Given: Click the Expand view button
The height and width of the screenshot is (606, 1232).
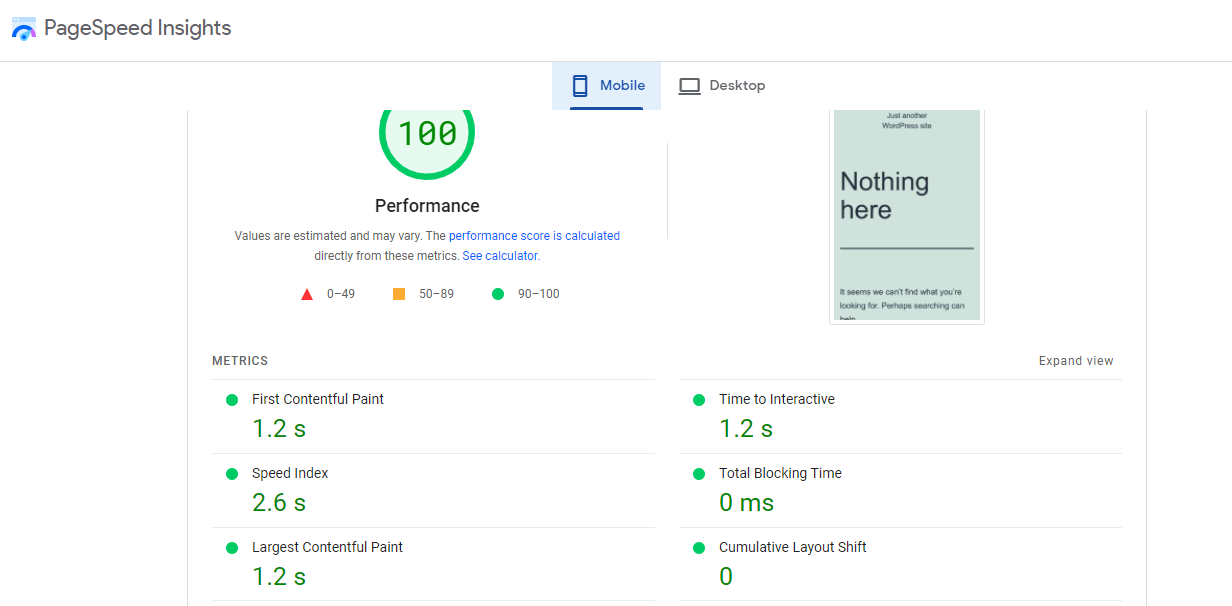Looking at the screenshot, I should pyautogui.click(x=1076, y=361).
